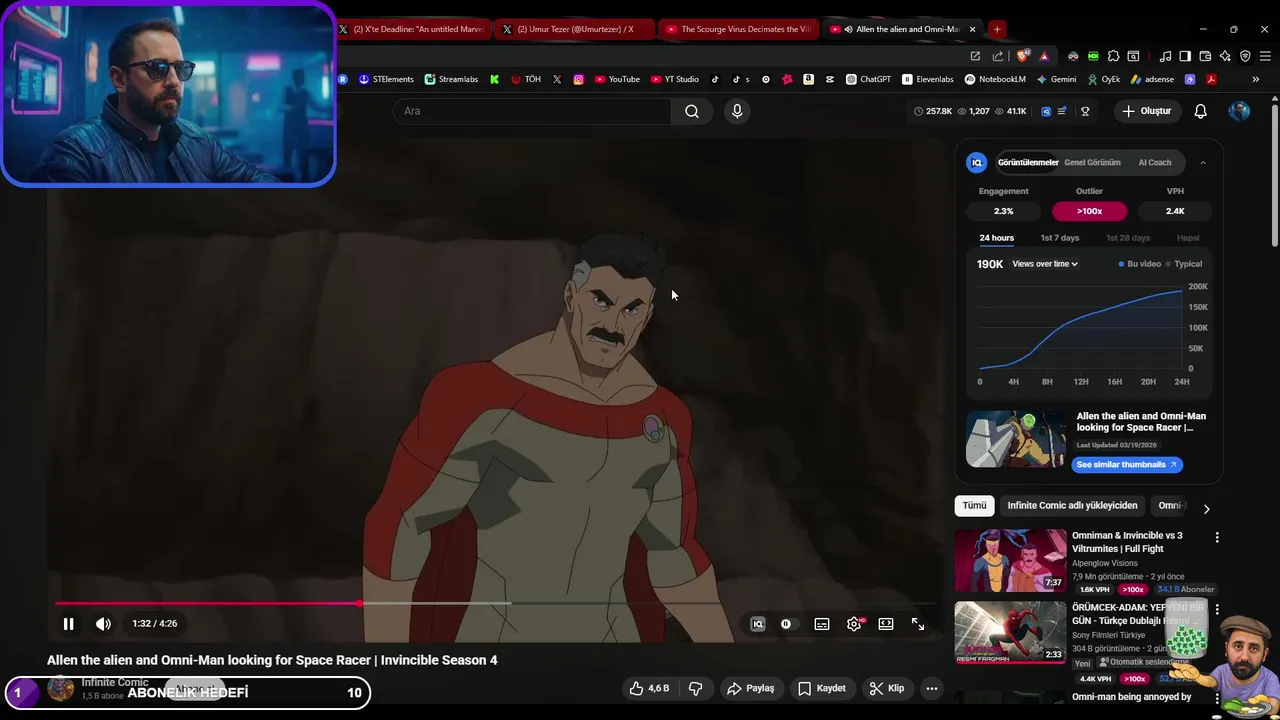Click the >100x Outlier badge

(x=1089, y=211)
